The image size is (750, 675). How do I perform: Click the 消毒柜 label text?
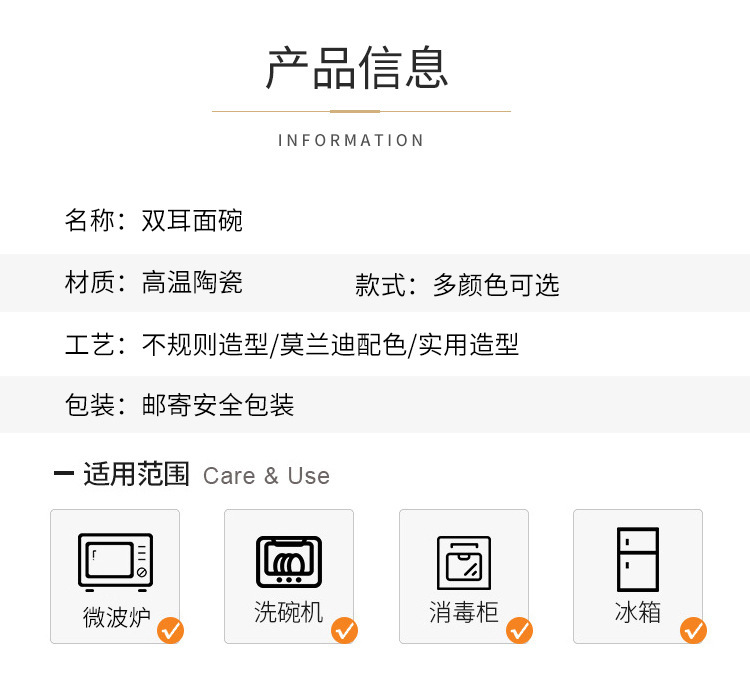464,612
